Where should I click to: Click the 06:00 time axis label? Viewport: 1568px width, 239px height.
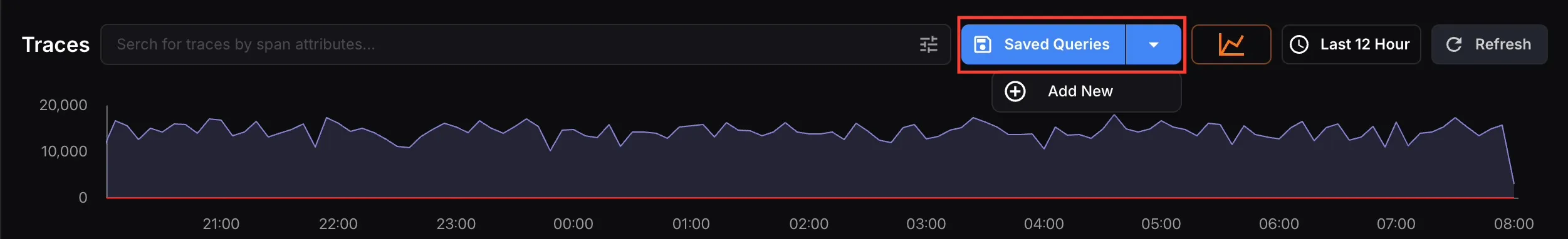point(1278,224)
